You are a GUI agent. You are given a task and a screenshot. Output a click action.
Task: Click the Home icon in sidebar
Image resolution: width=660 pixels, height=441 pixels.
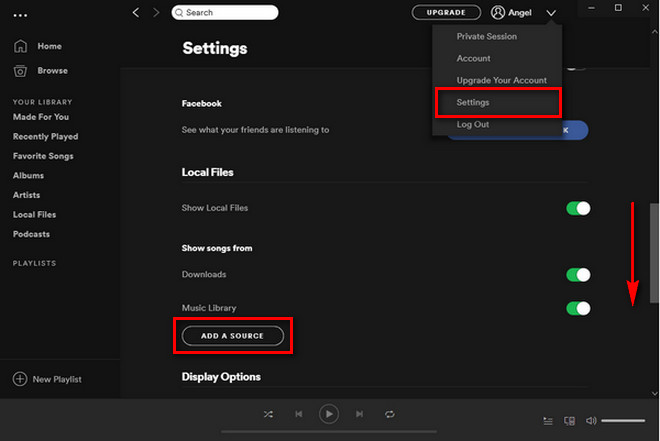20,46
